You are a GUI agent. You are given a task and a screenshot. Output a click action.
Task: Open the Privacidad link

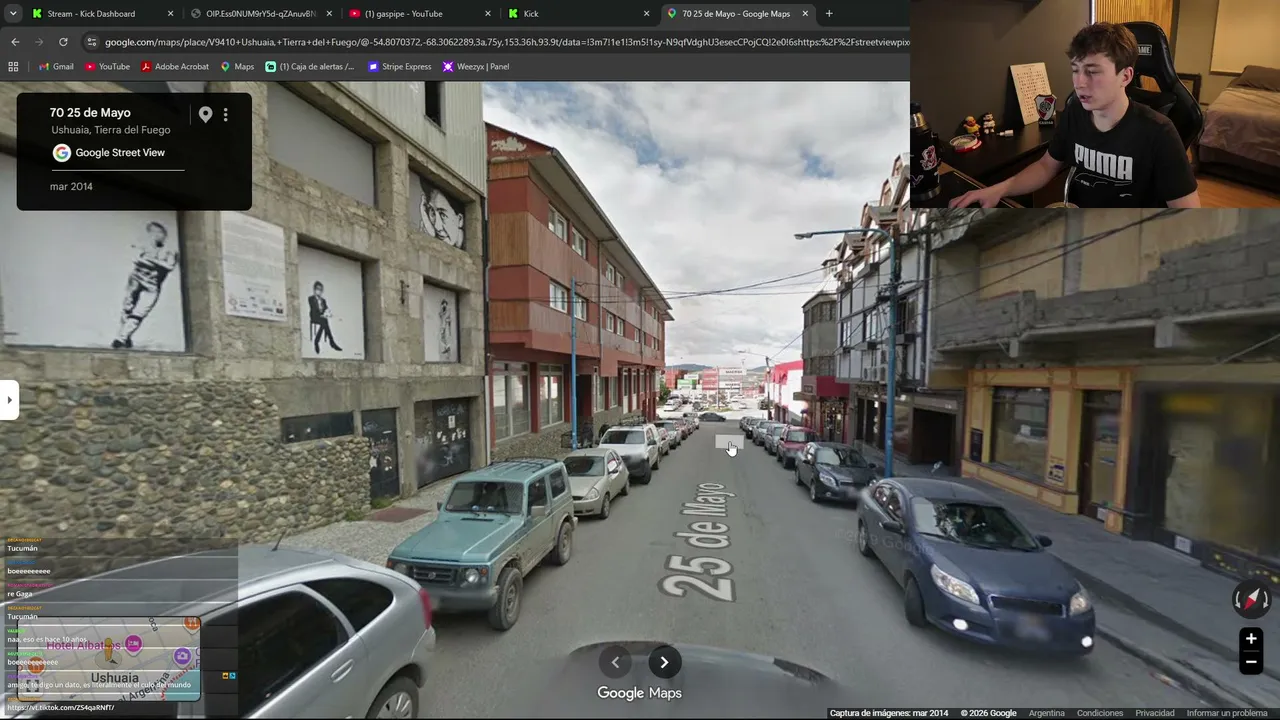[x=1155, y=713]
